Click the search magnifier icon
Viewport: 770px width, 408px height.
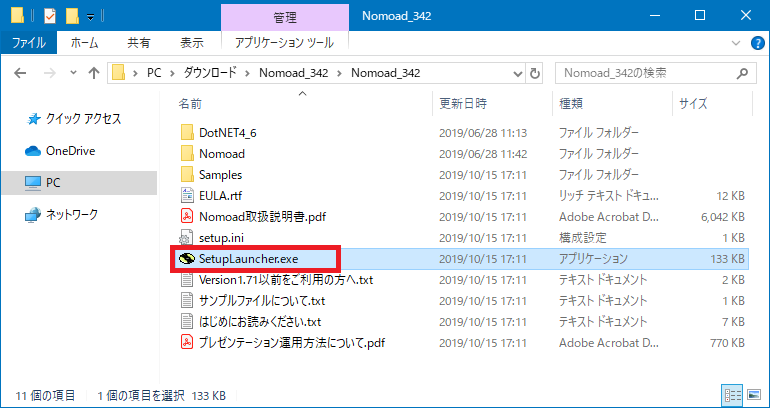(x=742, y=73)
